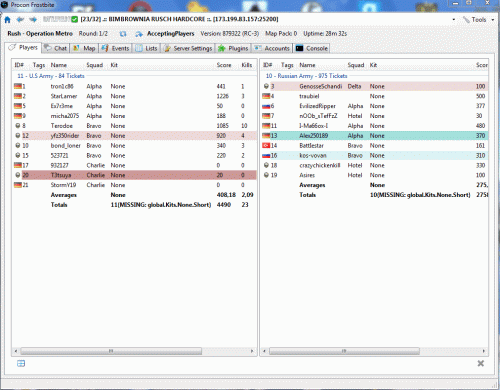This screenshot has width=500, height=390.
Task: Go to the home page icon
Action: (x=7, y=20)
